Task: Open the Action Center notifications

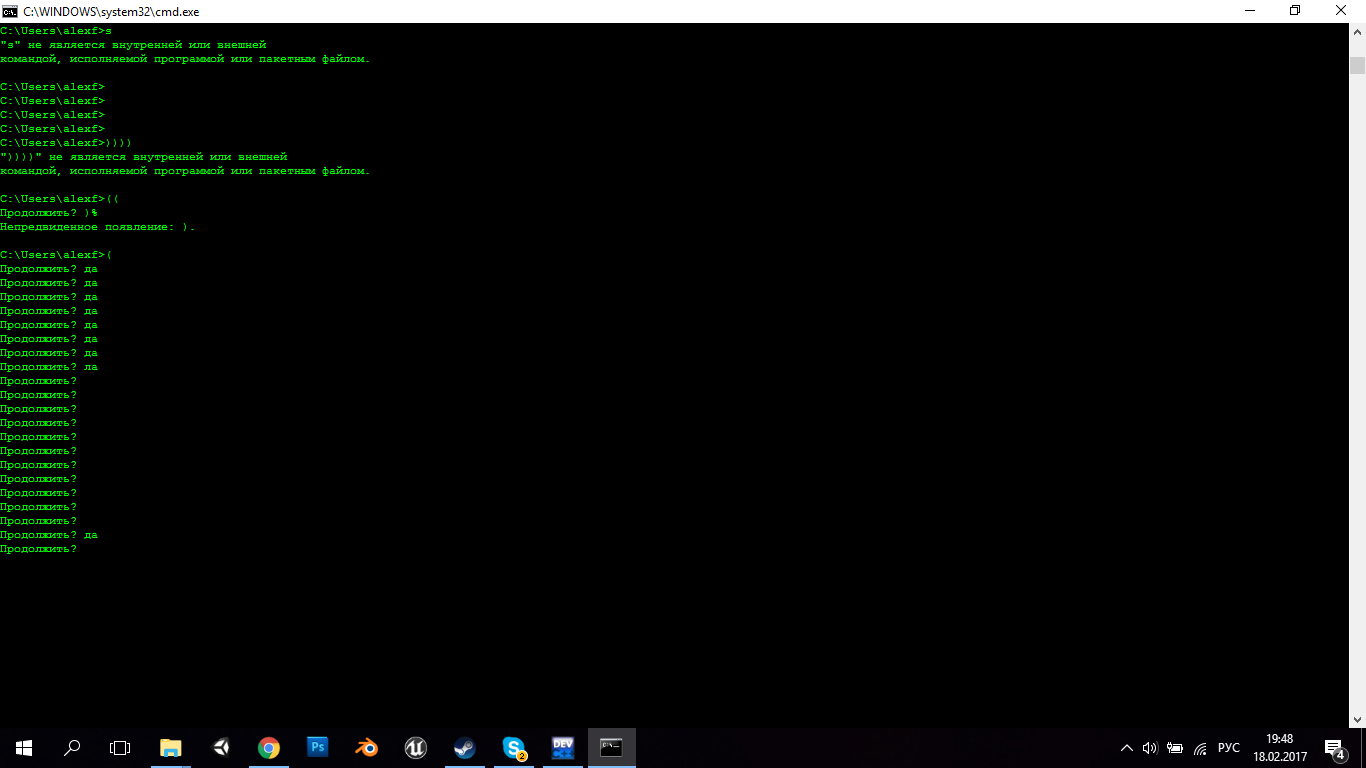Action: 1334,747
